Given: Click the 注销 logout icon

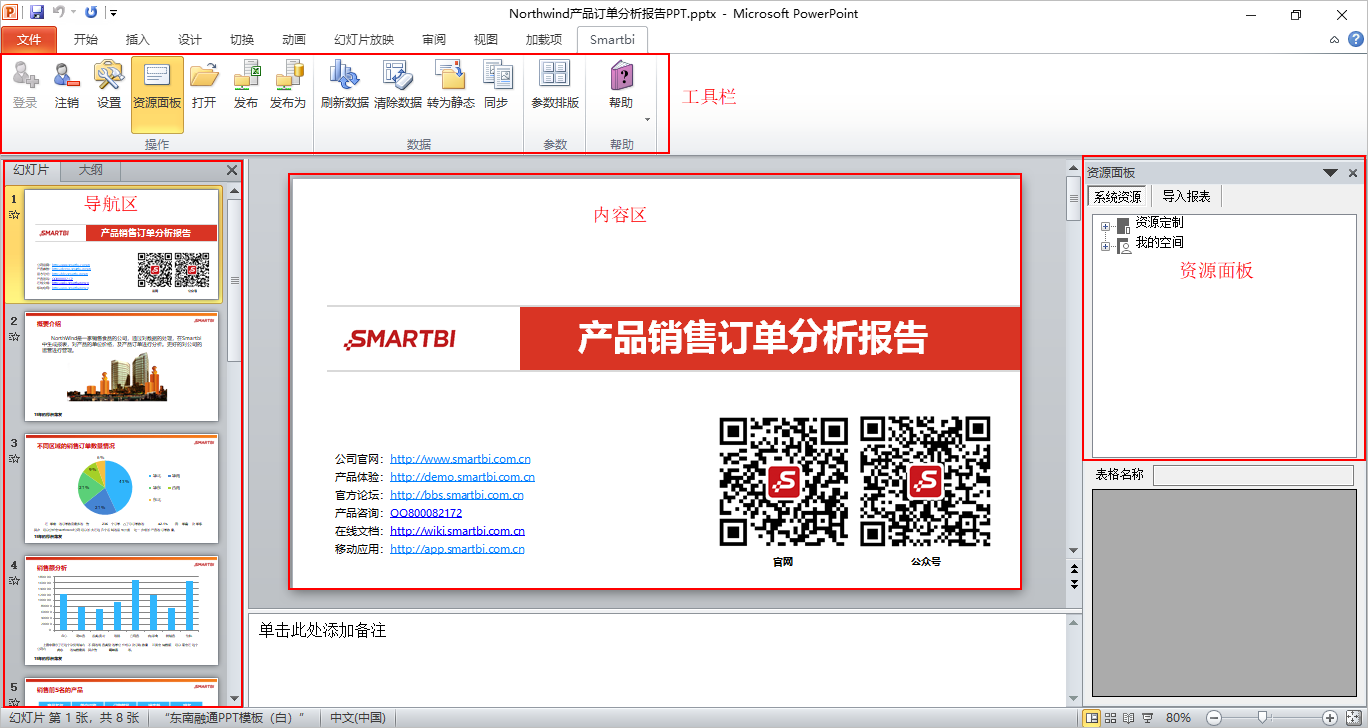Looking at the screenshot, I should (67, 76).
